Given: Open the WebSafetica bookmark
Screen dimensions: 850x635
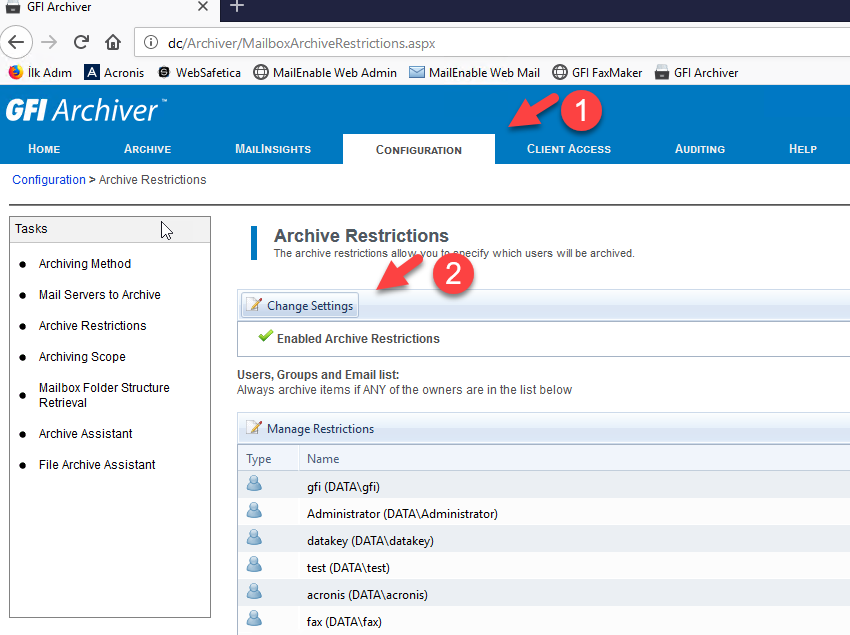Looking at the screenshot, I should [199, 73].
